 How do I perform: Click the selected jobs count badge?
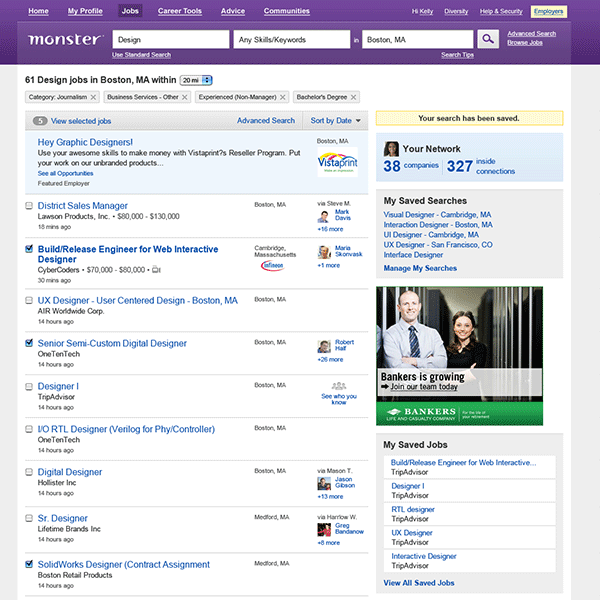[x=40, y=121]
